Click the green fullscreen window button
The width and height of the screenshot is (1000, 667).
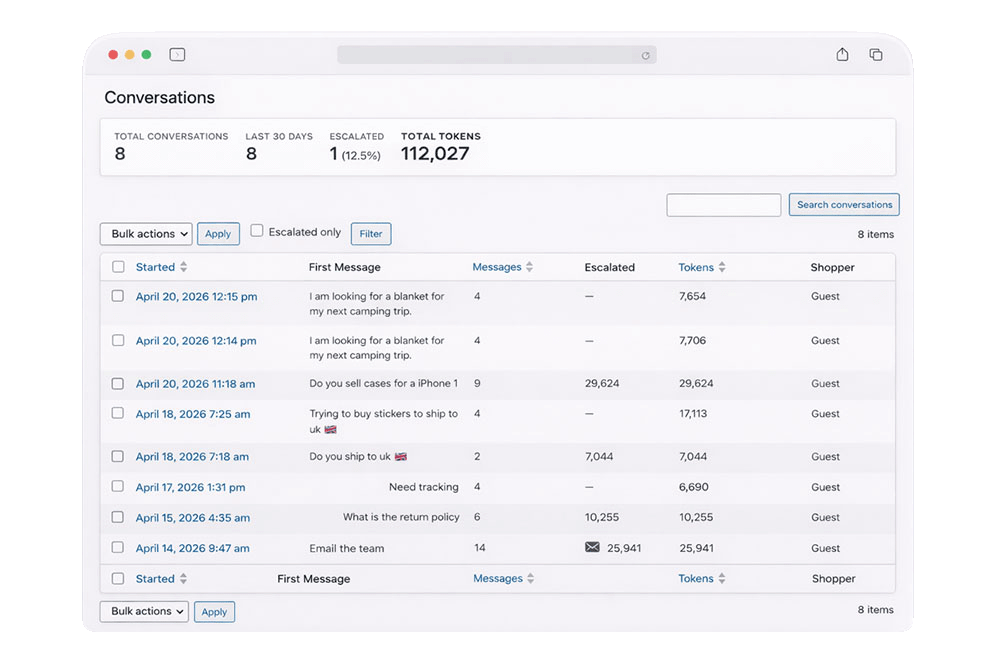coord(146,55)
